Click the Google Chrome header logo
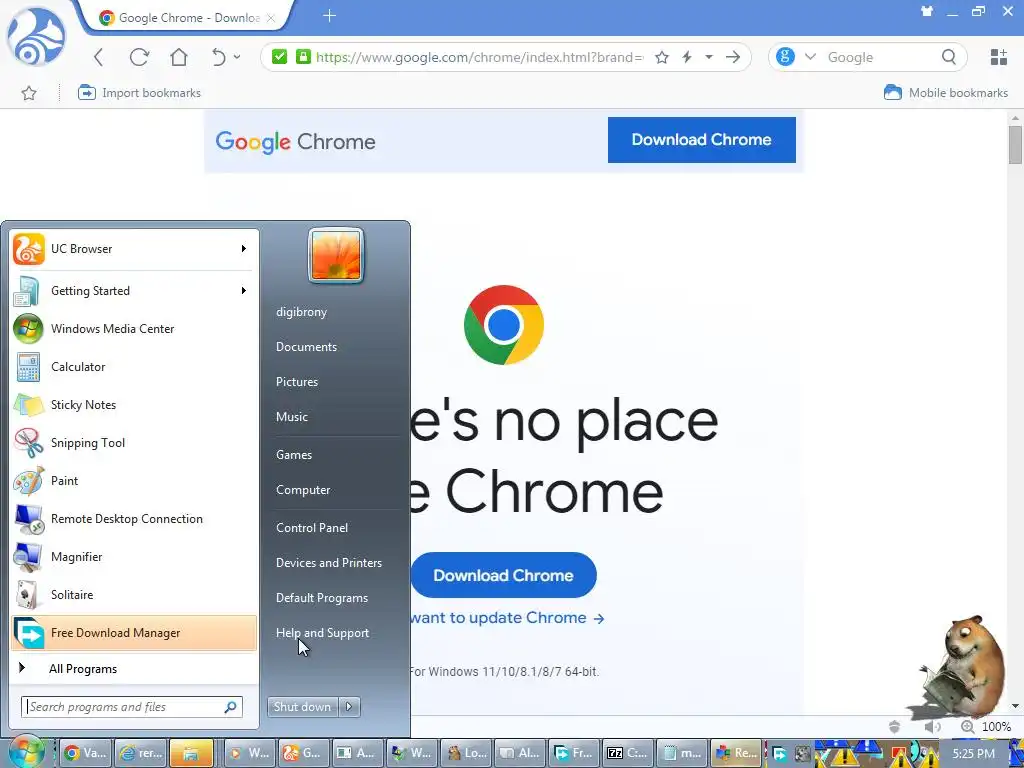1024x768 pixels. coord(296,142)
